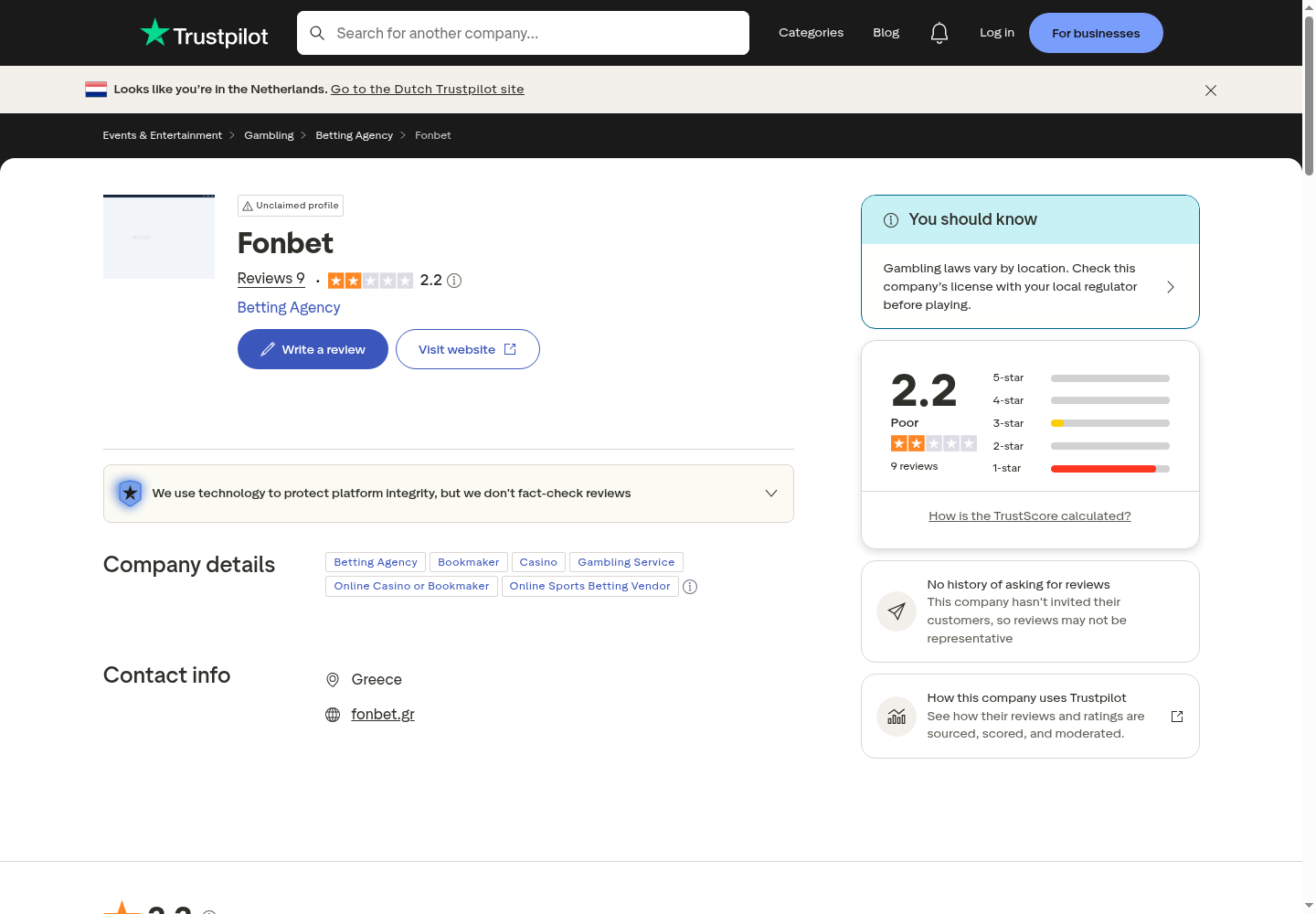Open the Gambling breadcrumb link
Screen dimensions: 1316x914
point(269,135)
